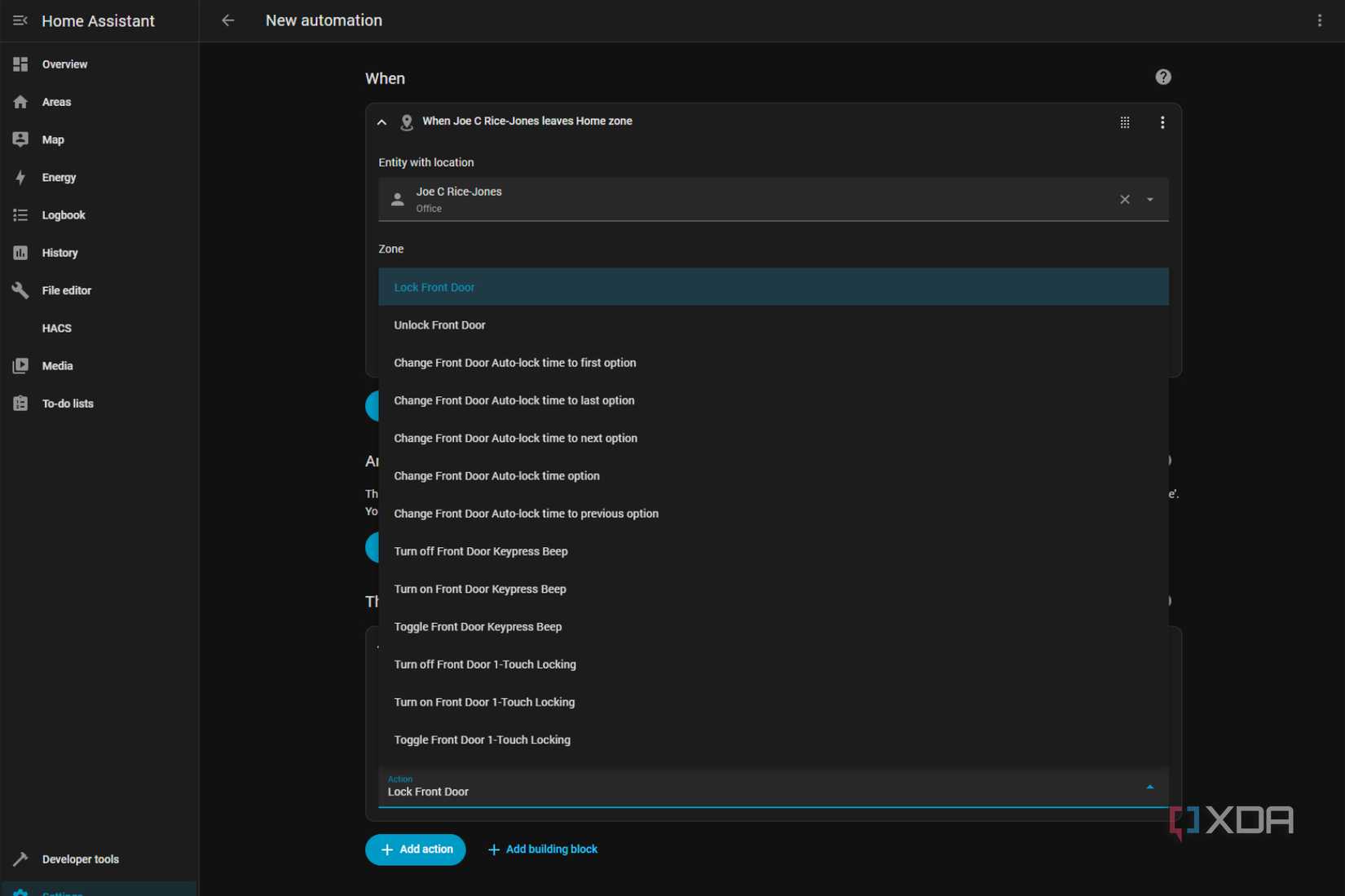Click the History chart icon
The height and width of the screenshot is (896, 1345).
tap(20, 253)
